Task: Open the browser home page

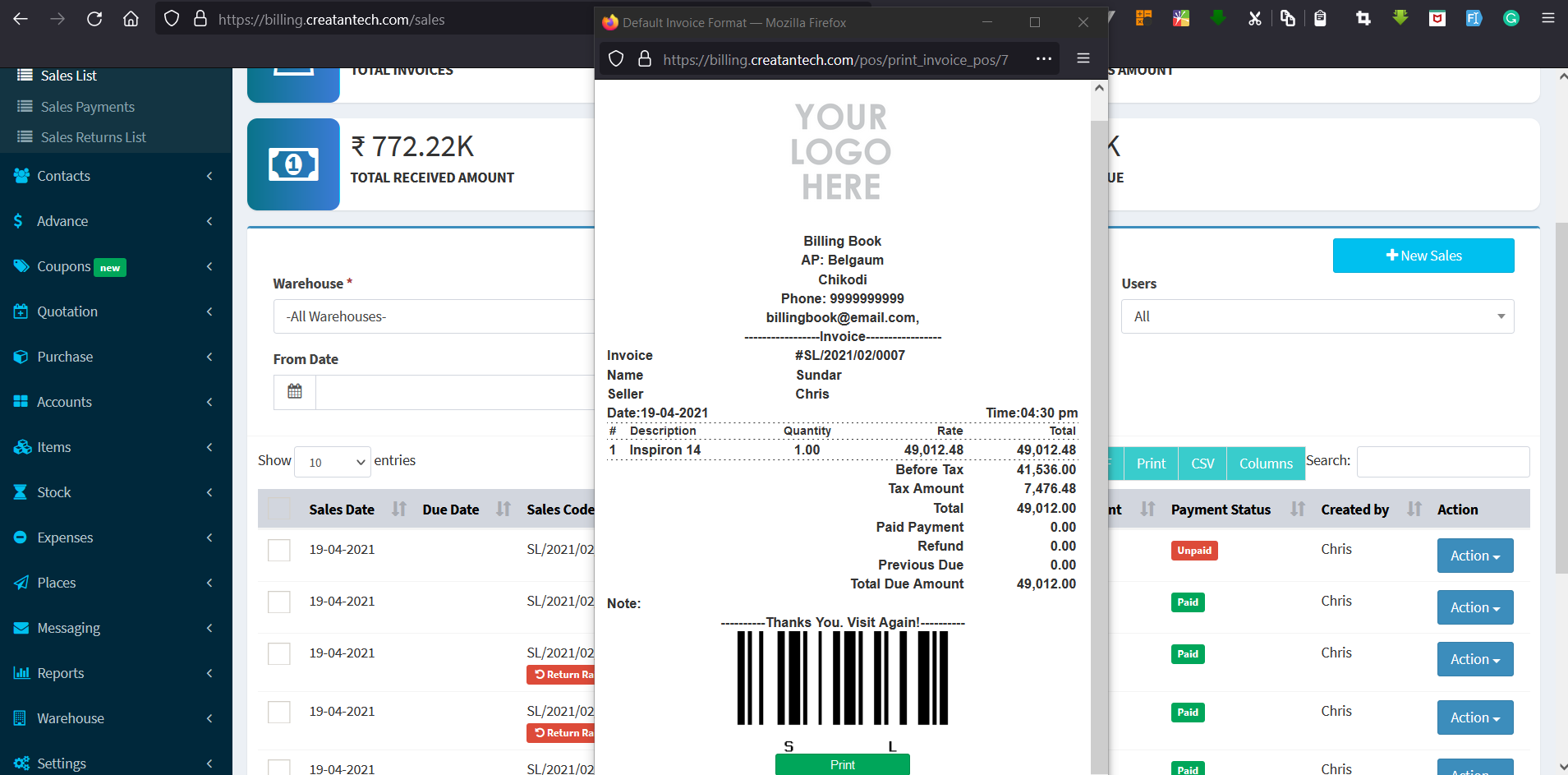Action: pyautogui.click(x=131, y=19)
